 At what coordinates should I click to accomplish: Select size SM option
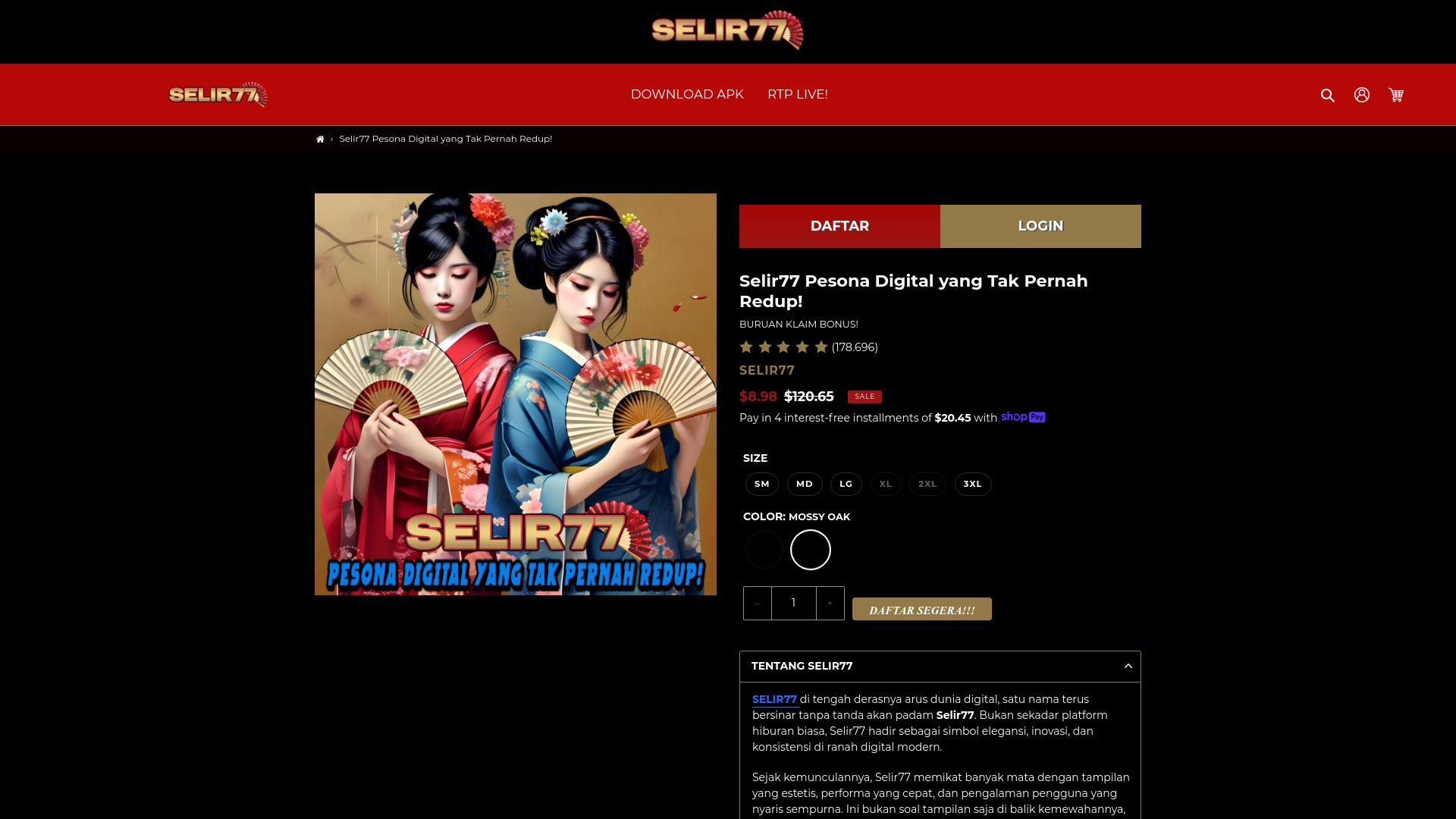[x=762, y=484]
